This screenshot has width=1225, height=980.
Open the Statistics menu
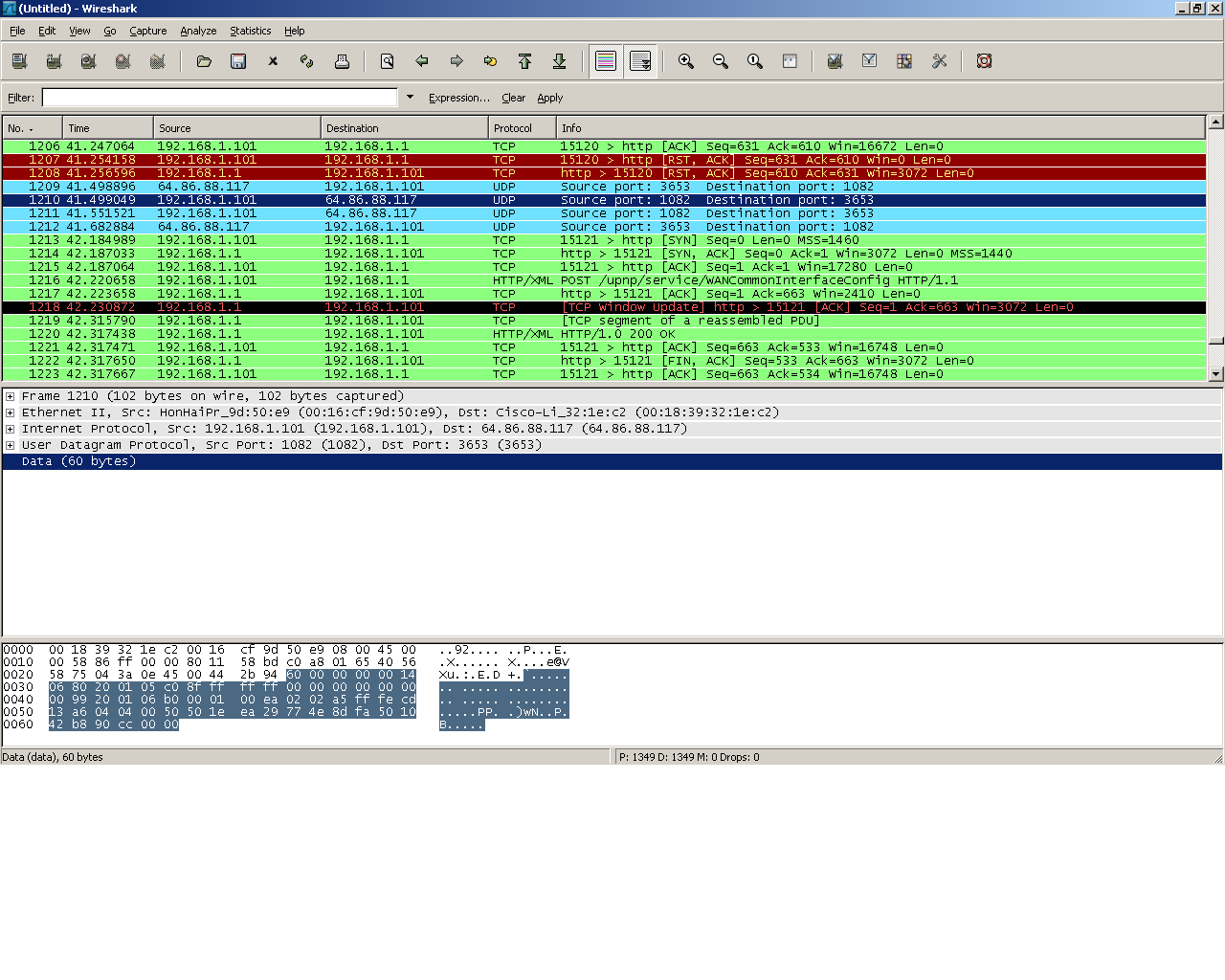pyautogui.click(x=250, y=31)
